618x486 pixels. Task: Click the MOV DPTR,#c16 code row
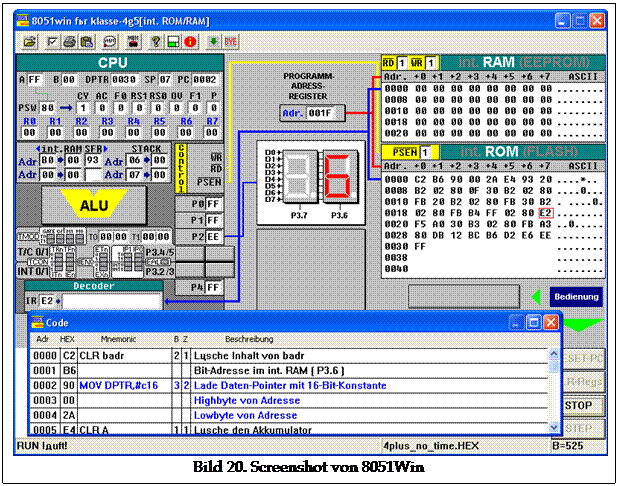289,385
